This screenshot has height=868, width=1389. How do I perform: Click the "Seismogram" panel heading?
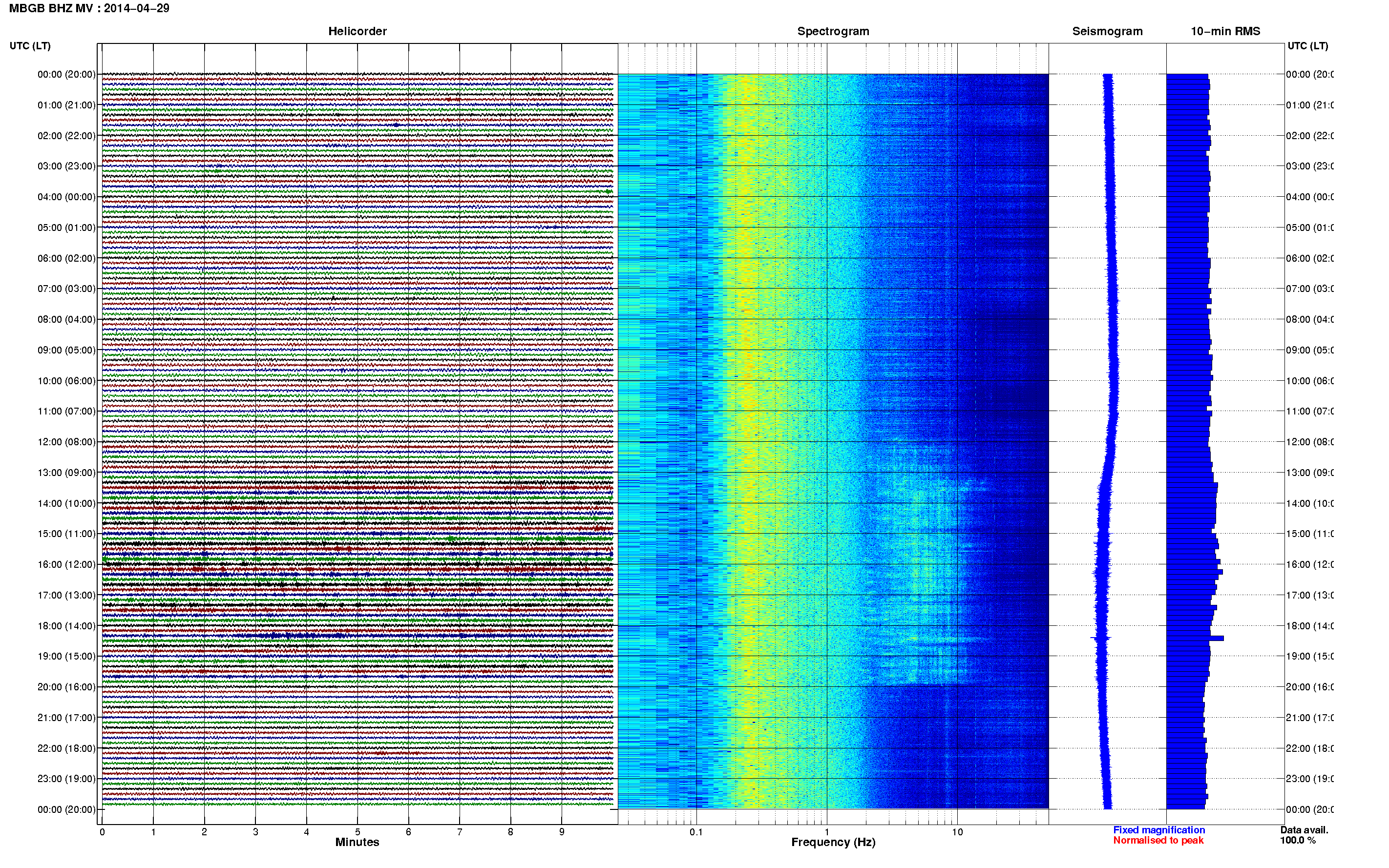(1107, 32)
